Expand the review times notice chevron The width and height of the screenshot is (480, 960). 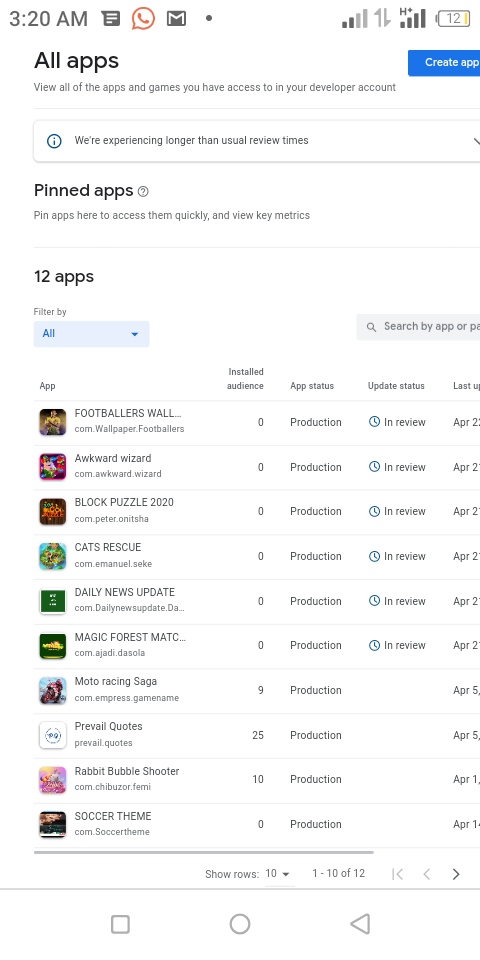click(476, 141)
